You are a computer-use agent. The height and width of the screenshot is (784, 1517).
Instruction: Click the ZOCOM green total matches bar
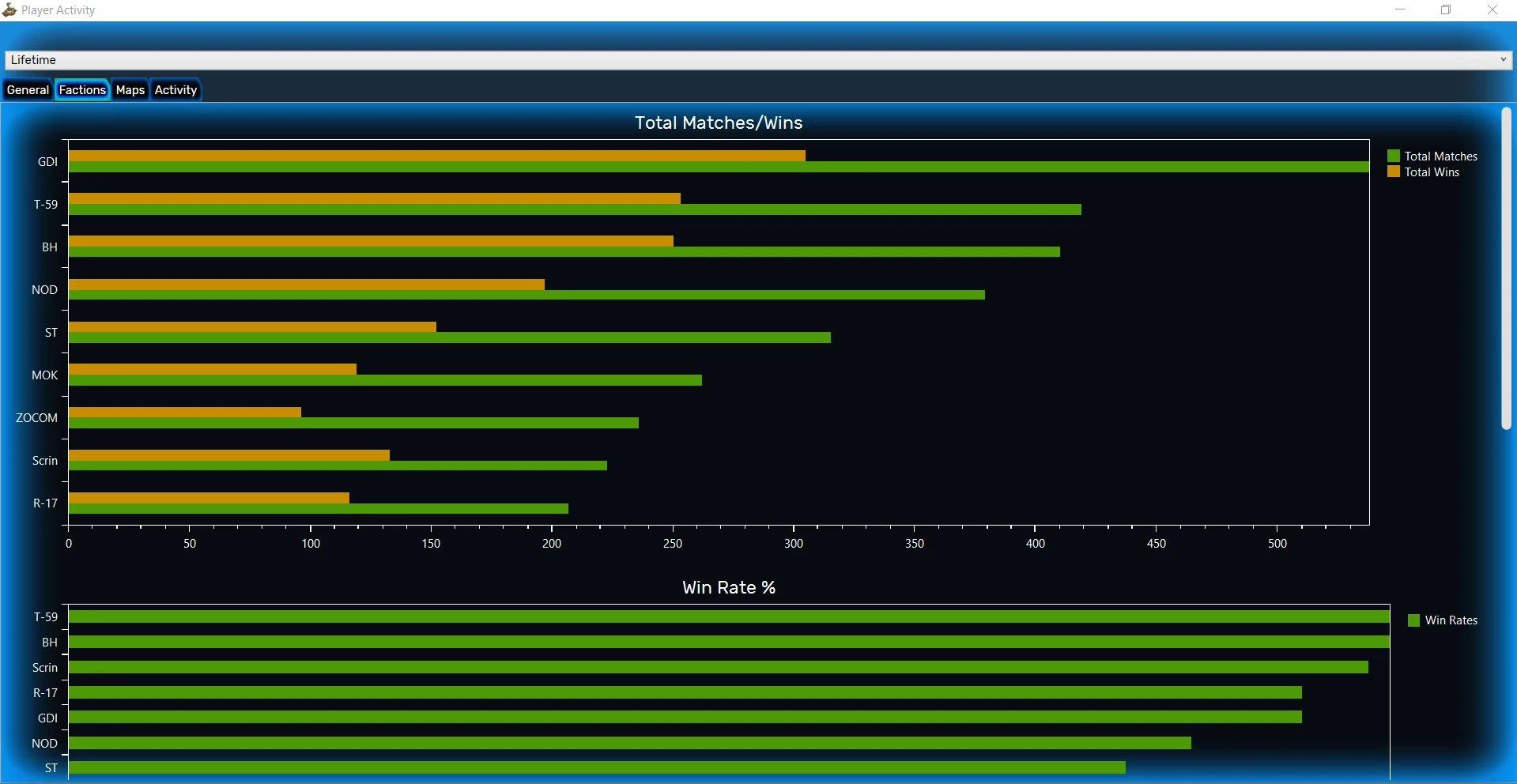click(353, 423)
